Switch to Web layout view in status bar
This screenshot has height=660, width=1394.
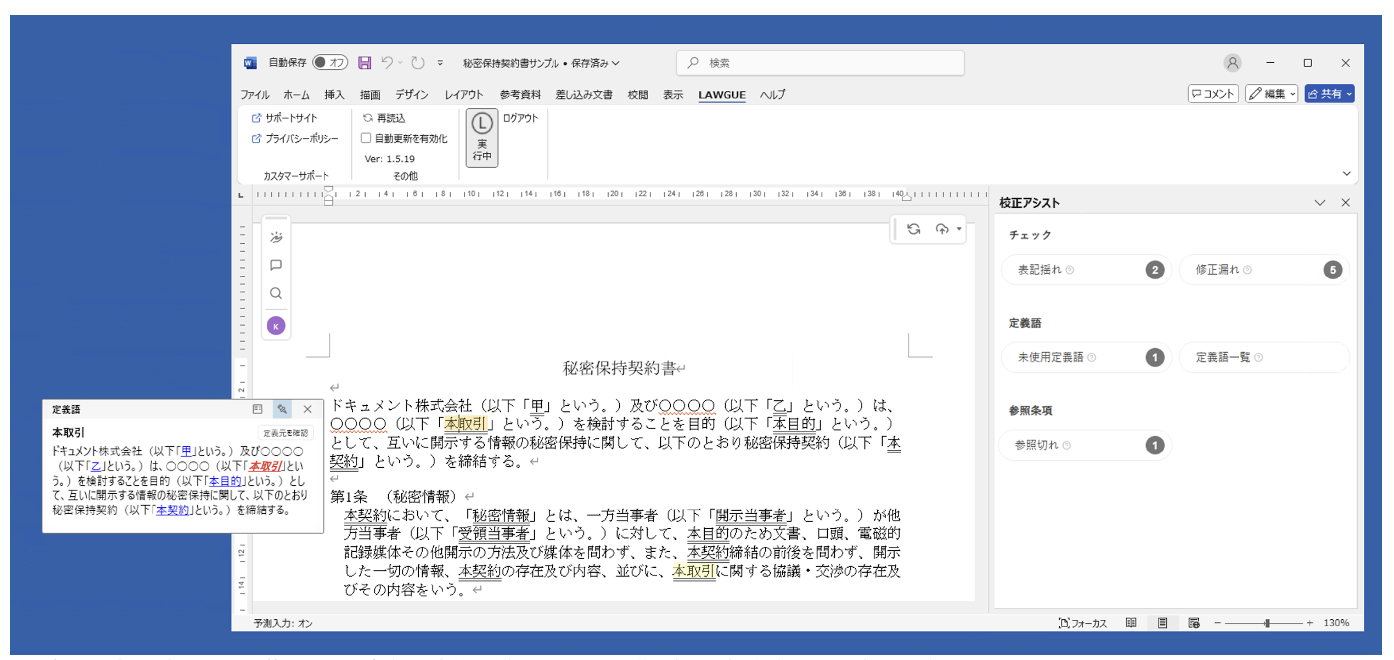click(x=1194, y=623)
